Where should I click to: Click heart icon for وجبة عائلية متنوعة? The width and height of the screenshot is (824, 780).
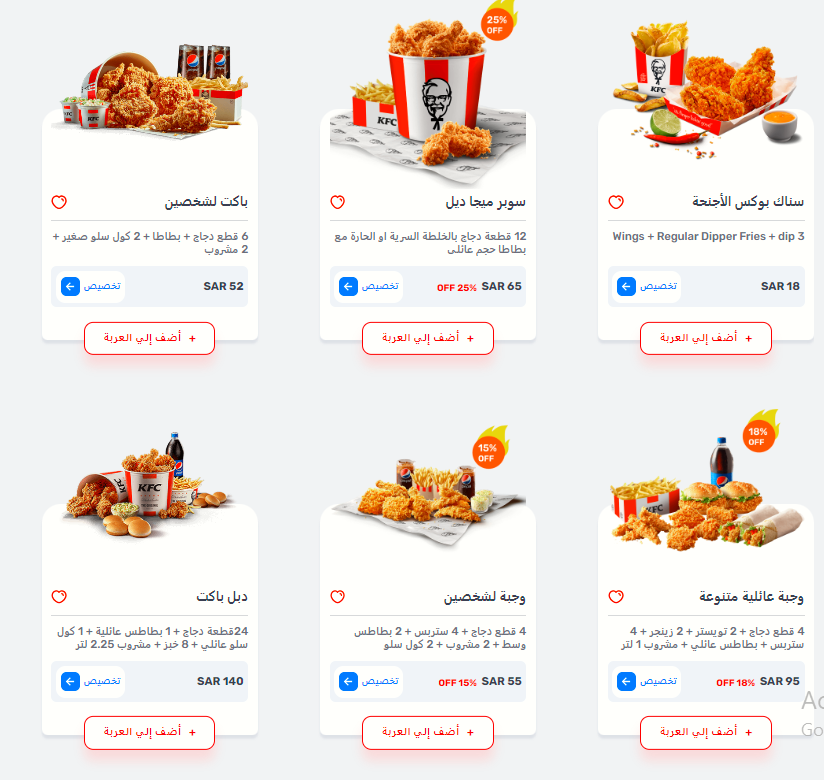(616, 597)
